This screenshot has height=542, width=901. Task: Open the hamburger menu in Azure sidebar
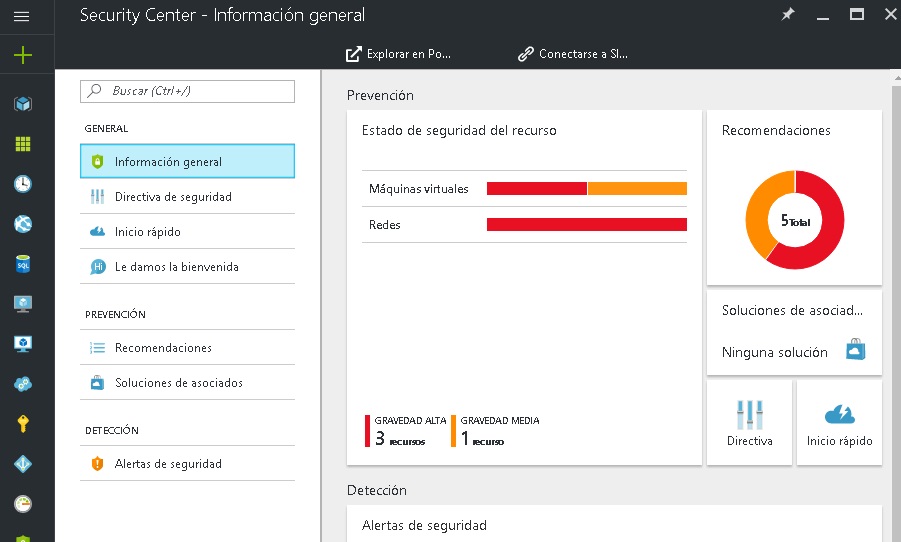click(22, 16)
